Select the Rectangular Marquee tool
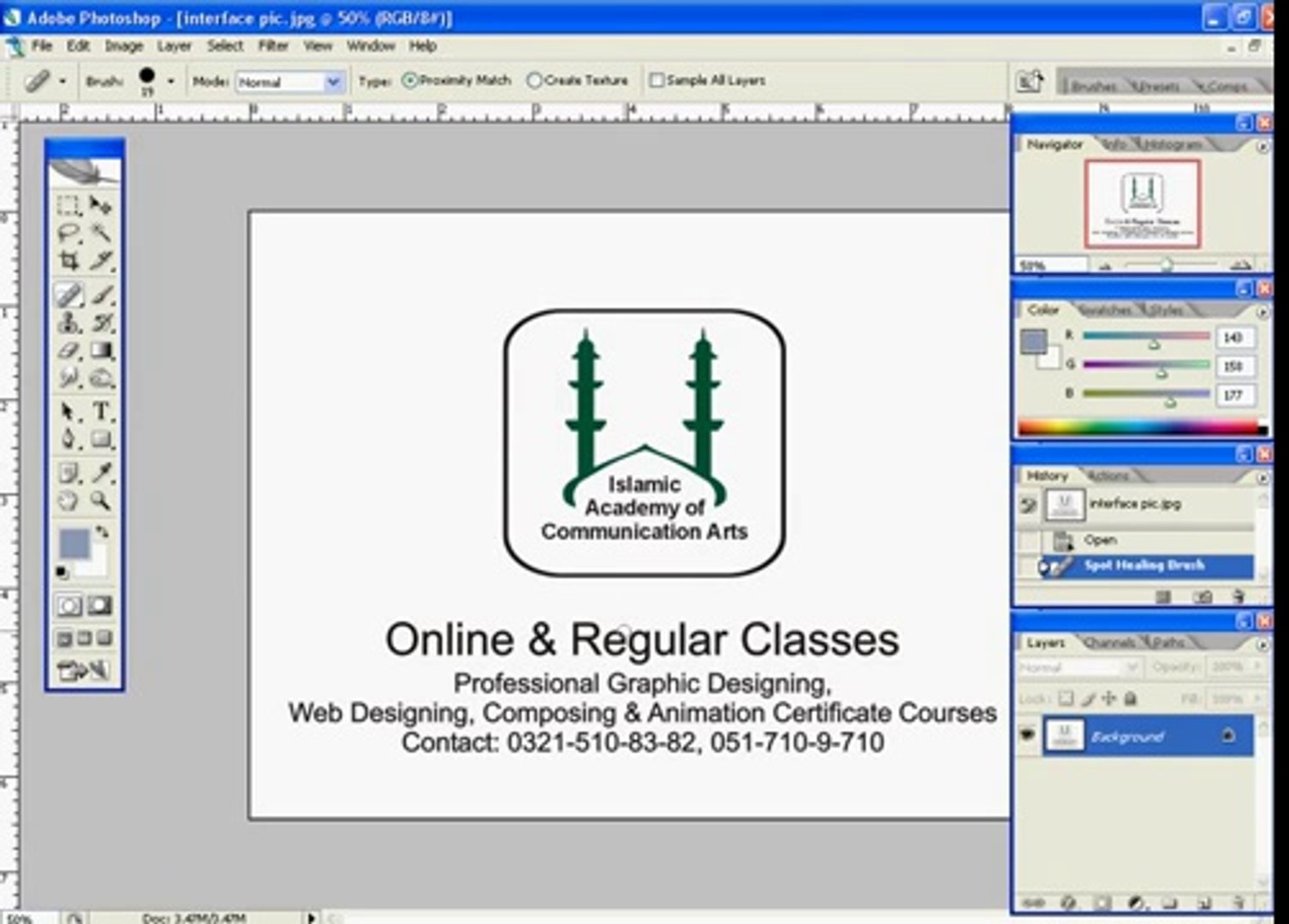Screen dimensions: 1289x924 [x=68, y=205]
